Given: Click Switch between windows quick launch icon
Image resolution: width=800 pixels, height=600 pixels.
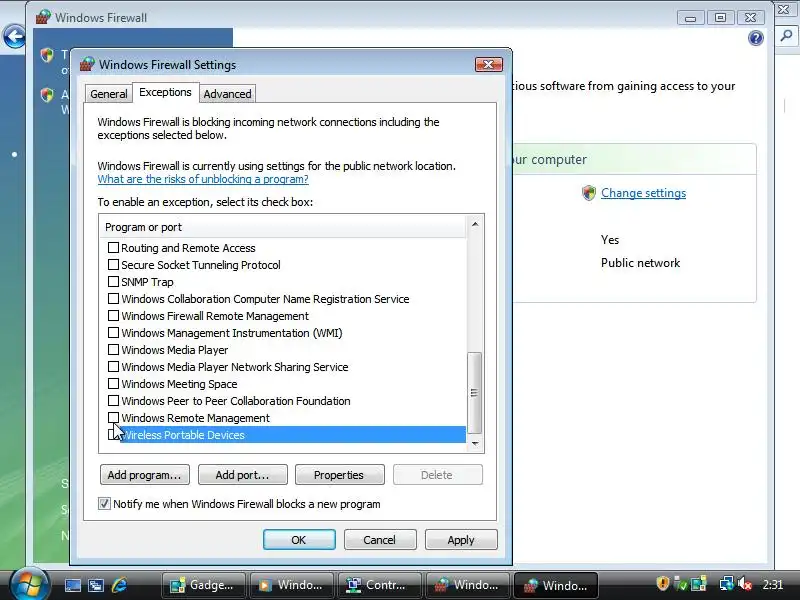Looking at the screenshot, I should point(95,585).
